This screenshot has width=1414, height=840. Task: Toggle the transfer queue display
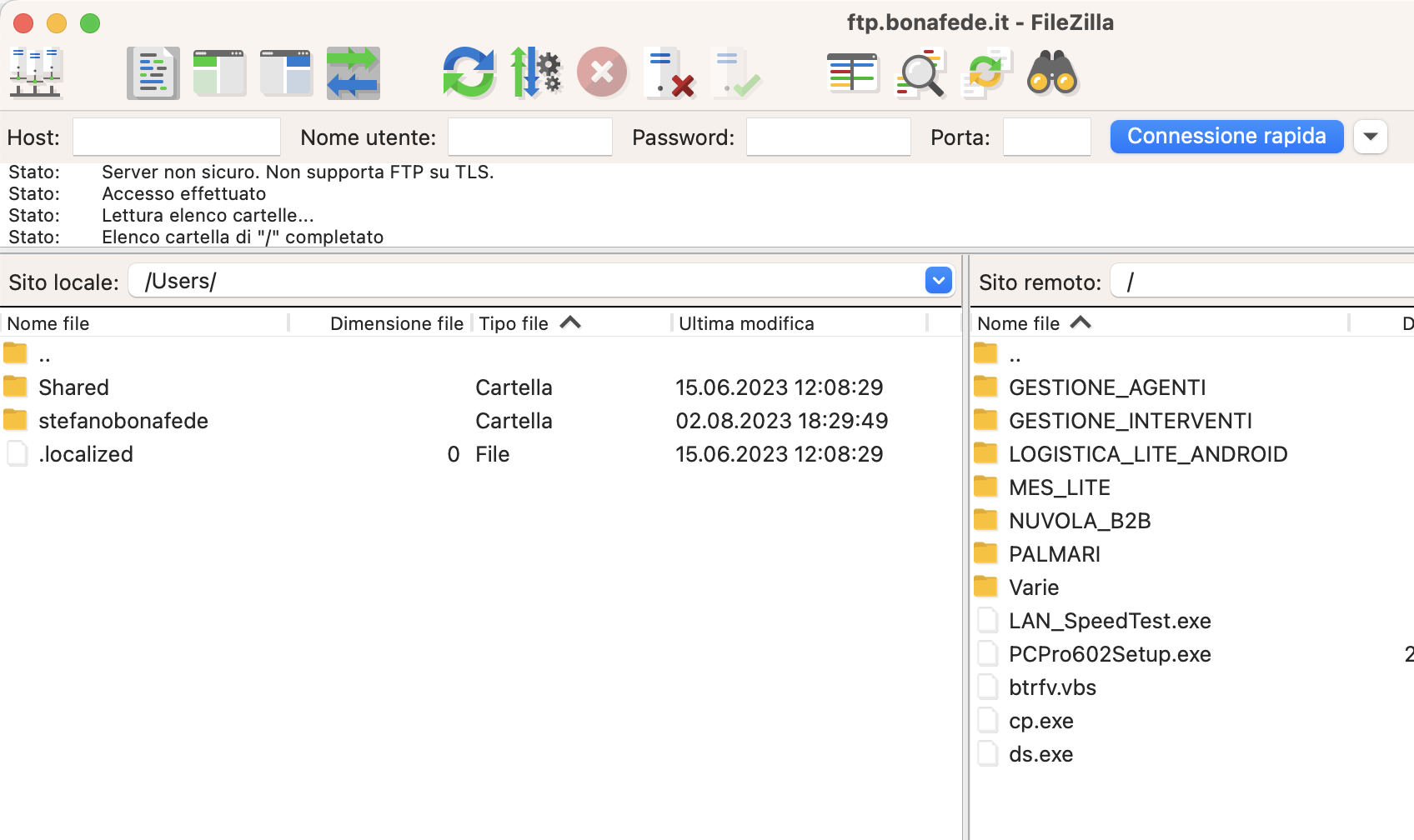(353, 73)
